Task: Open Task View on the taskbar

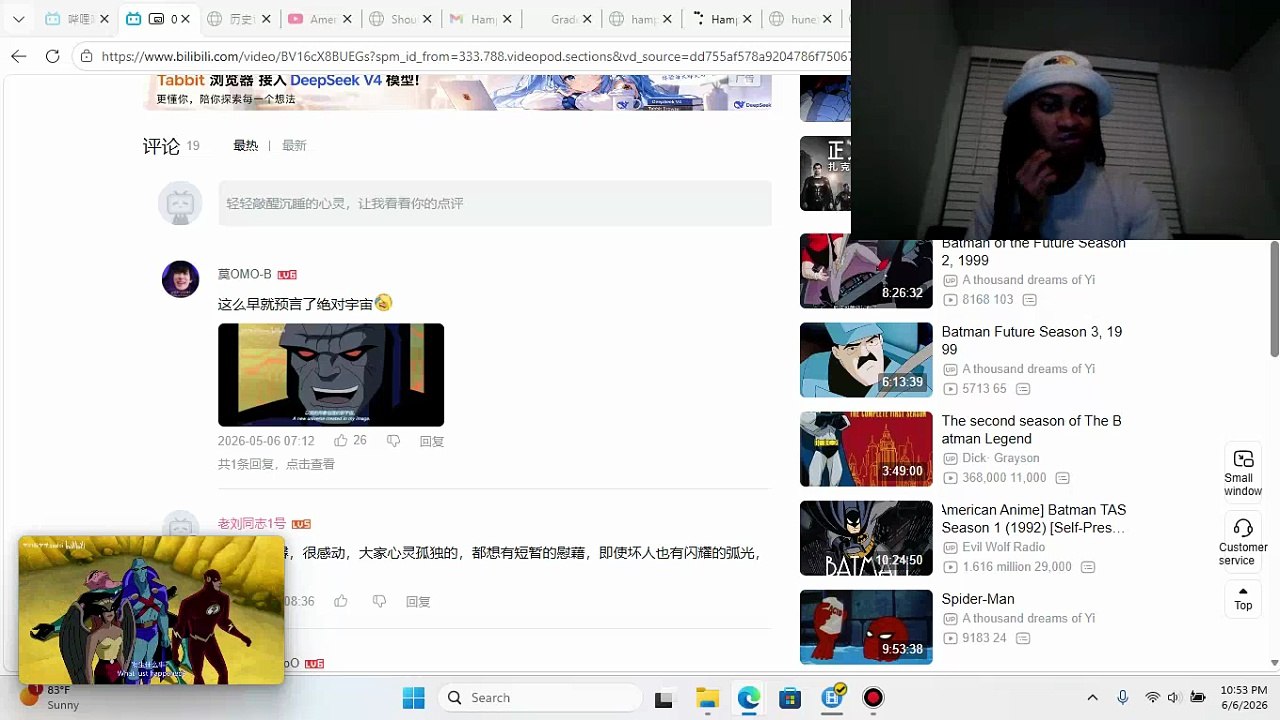Action: click(664, 698)
